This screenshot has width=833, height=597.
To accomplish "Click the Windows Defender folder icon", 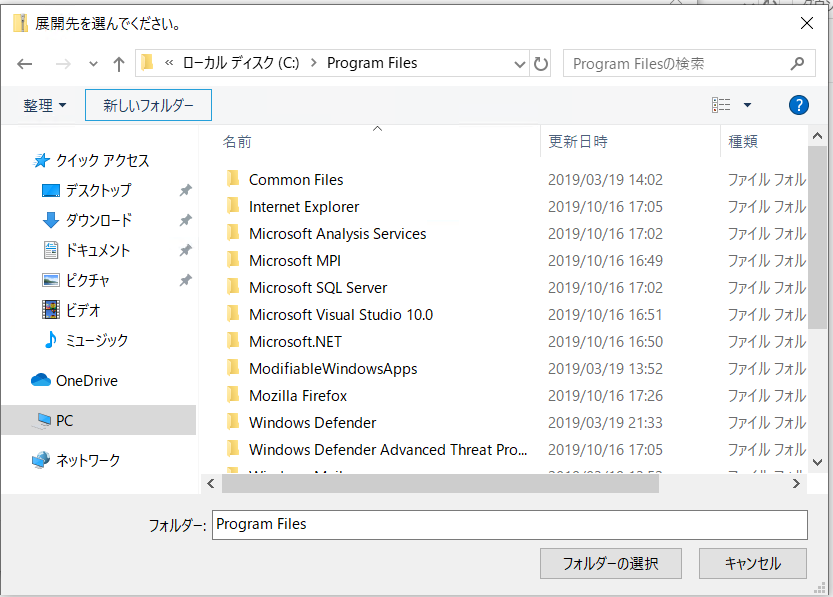I will (x=233, y=422).
